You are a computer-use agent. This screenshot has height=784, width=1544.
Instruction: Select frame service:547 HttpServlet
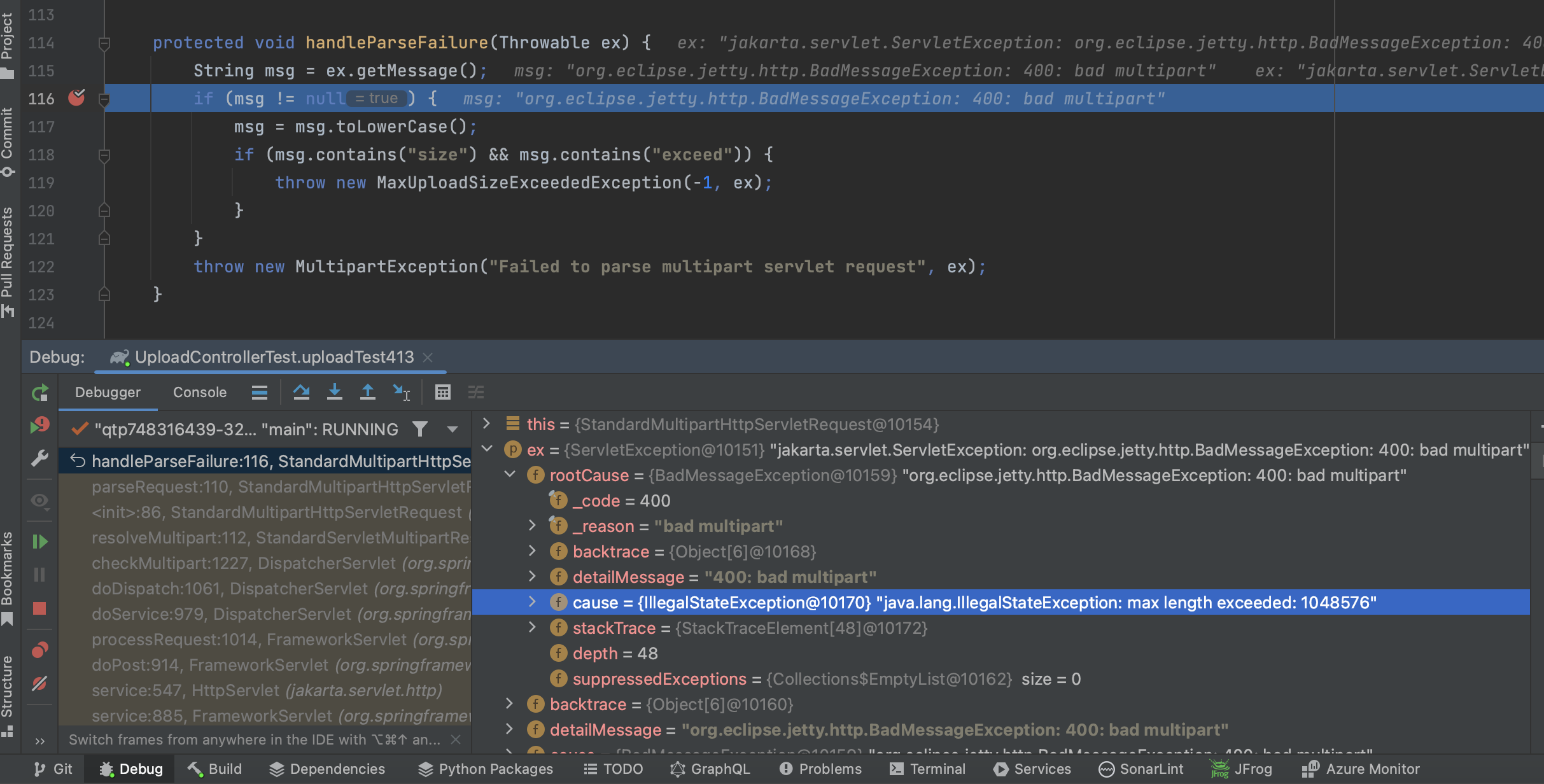[x=265, y=690]
